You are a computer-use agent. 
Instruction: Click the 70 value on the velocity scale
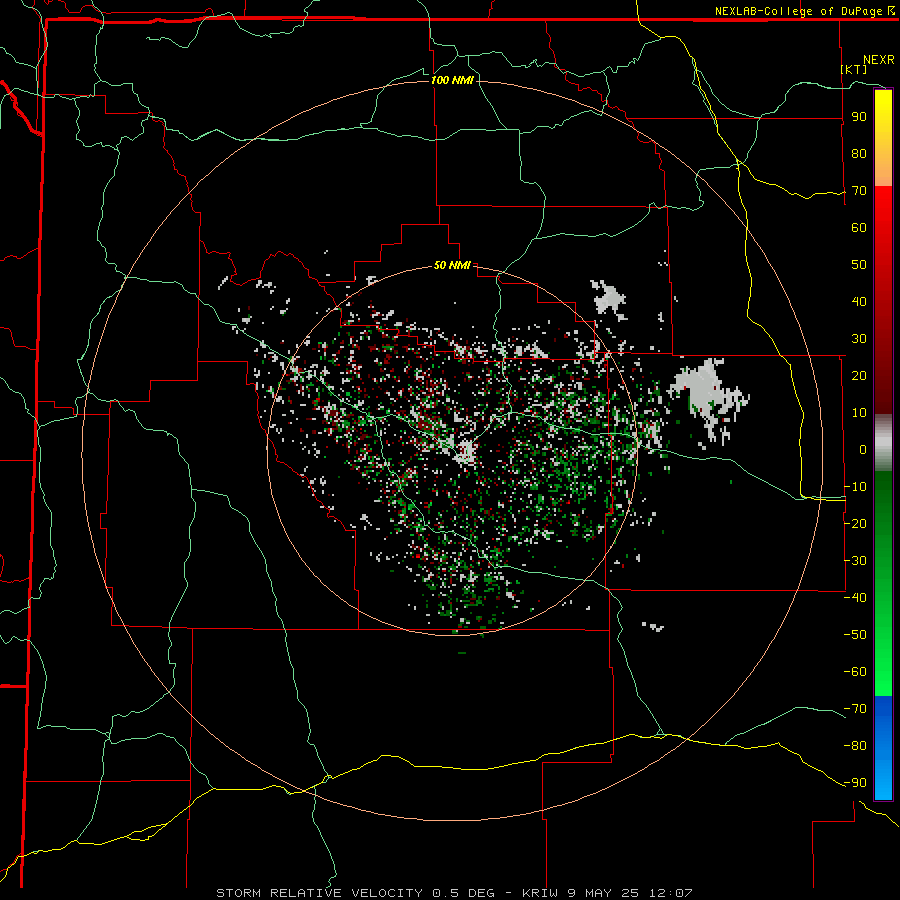[x=859, y=191]
